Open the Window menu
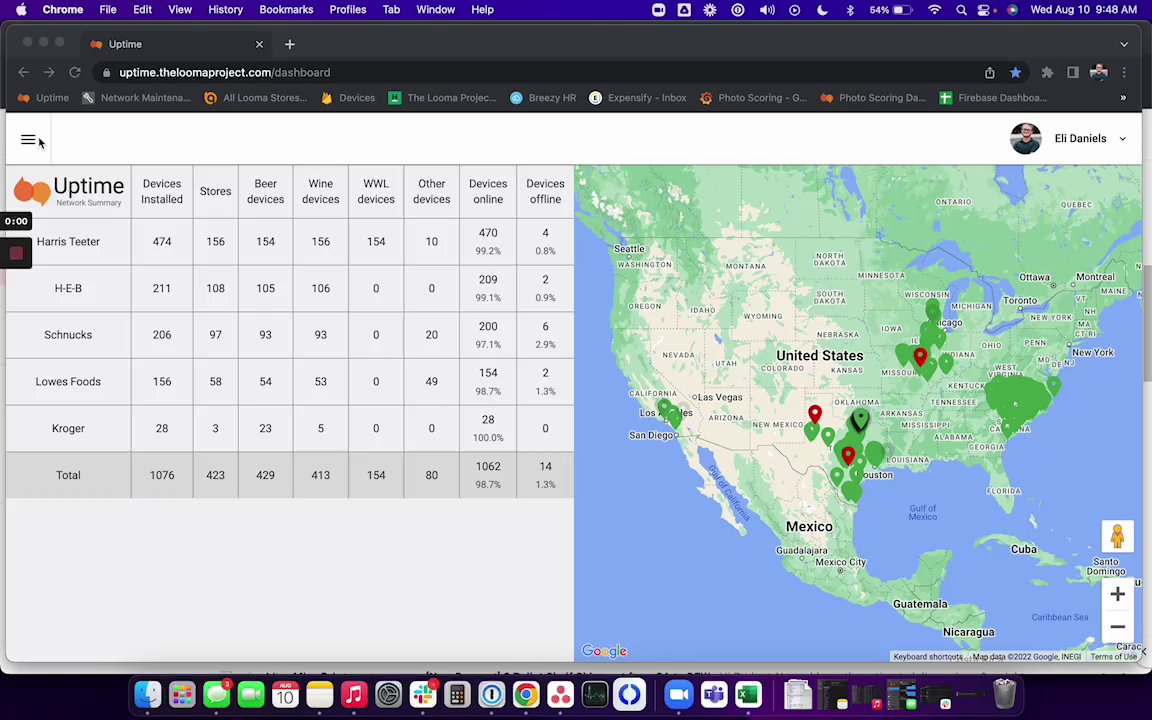Image resolution: width=1152 pixels, height=720 pixels. click(x=436, y=10)
